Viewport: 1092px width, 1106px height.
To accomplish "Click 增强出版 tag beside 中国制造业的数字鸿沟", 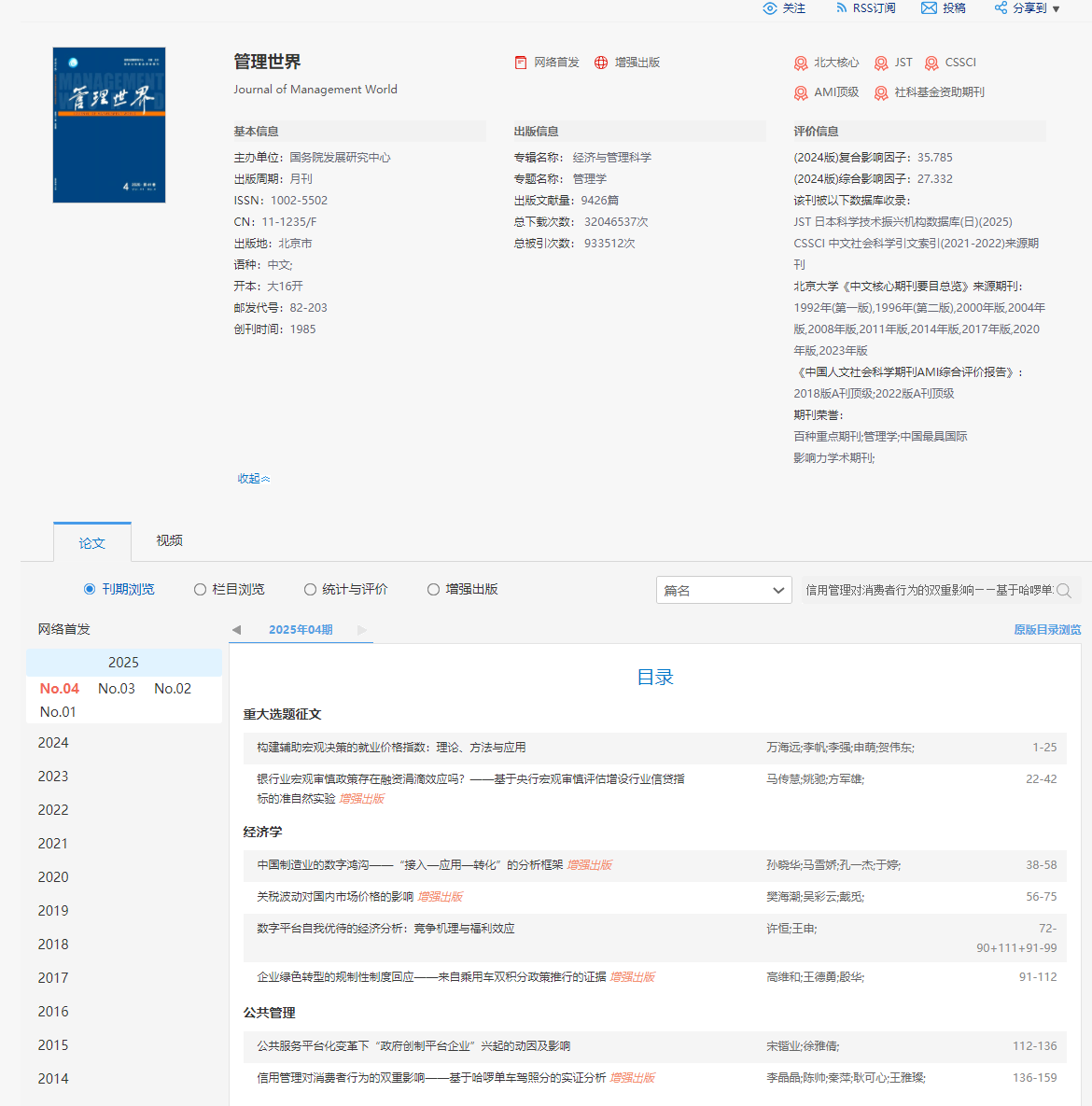I will 590,865.
